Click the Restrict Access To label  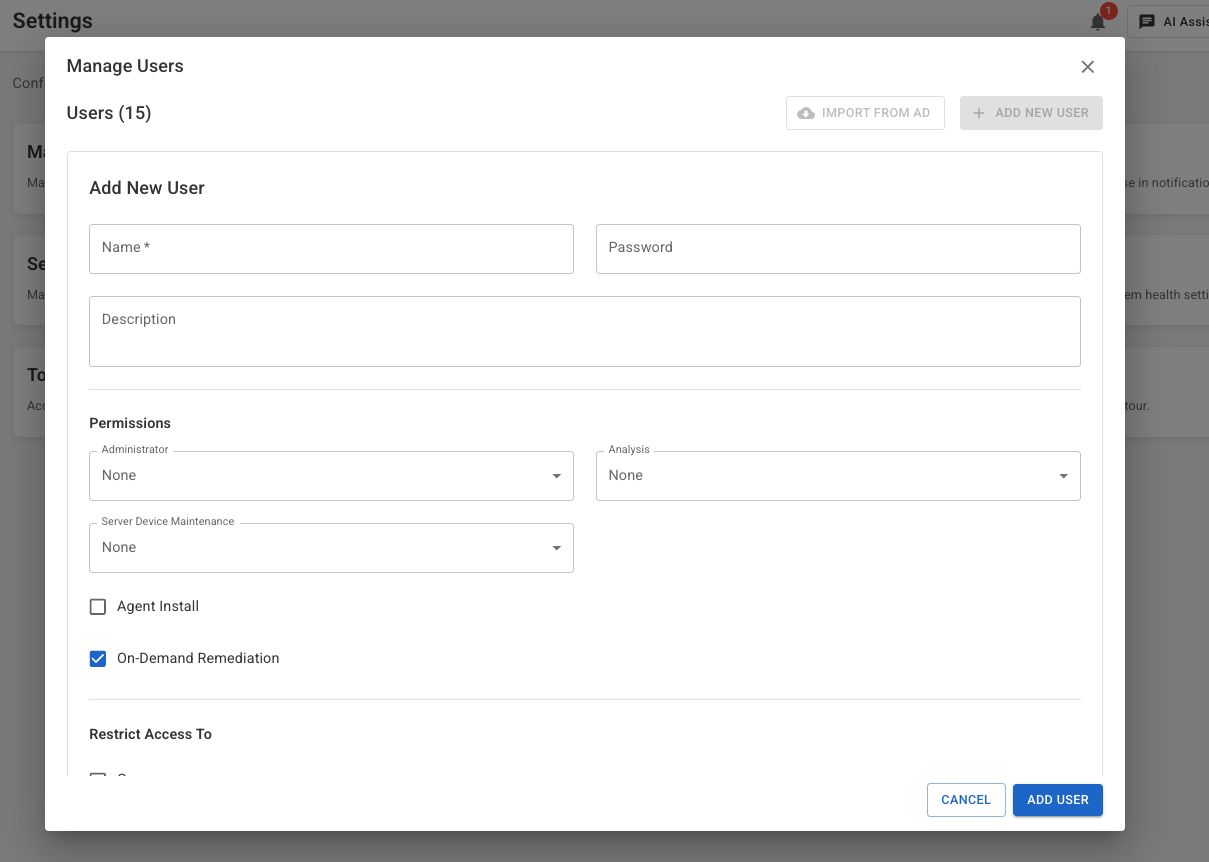pos(150,734)
